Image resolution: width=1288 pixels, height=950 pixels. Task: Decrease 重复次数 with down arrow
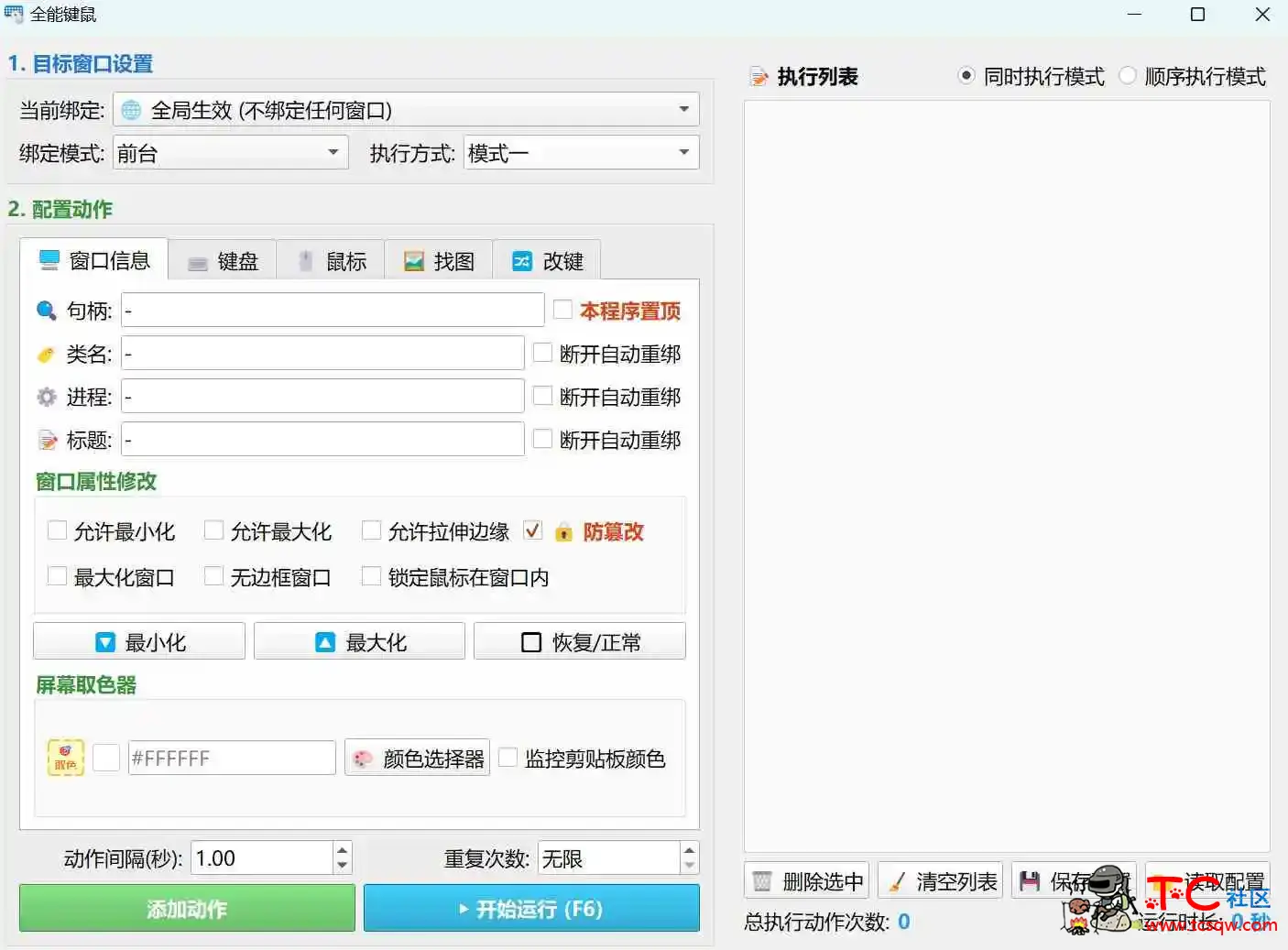tap(690, 867)
